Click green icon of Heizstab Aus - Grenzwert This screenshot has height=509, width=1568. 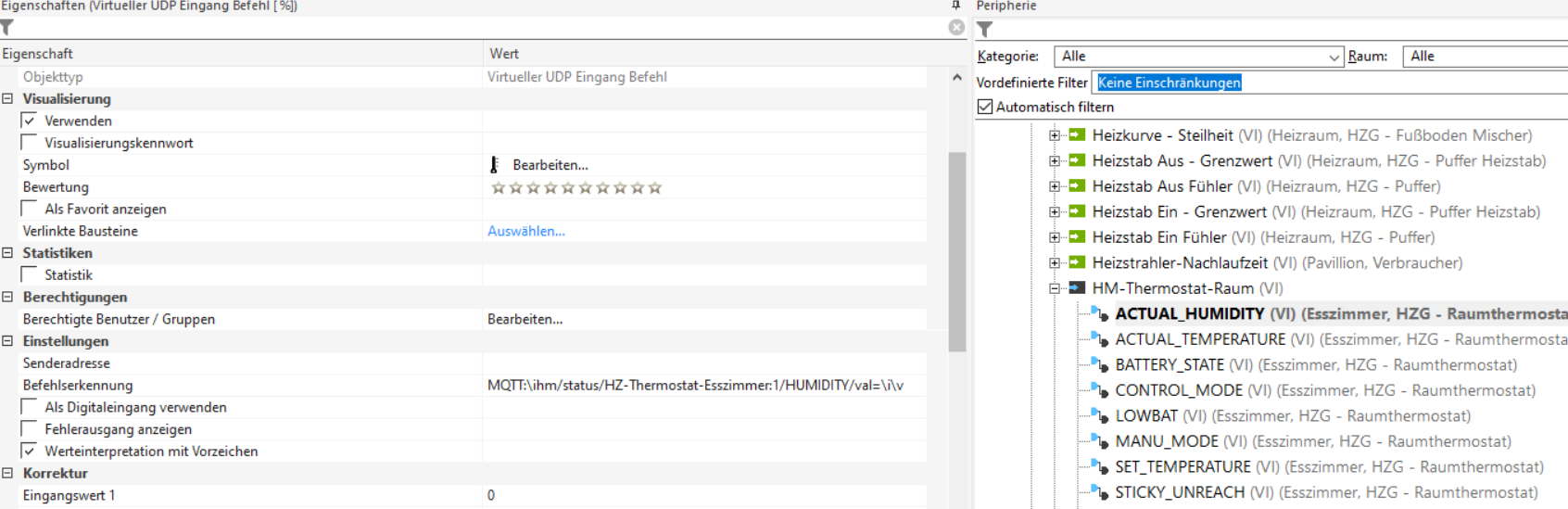1077,160
